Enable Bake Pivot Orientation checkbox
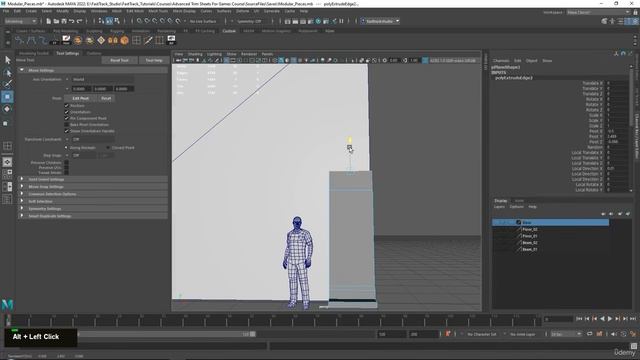The image size is (640, 360). point(67,124)
